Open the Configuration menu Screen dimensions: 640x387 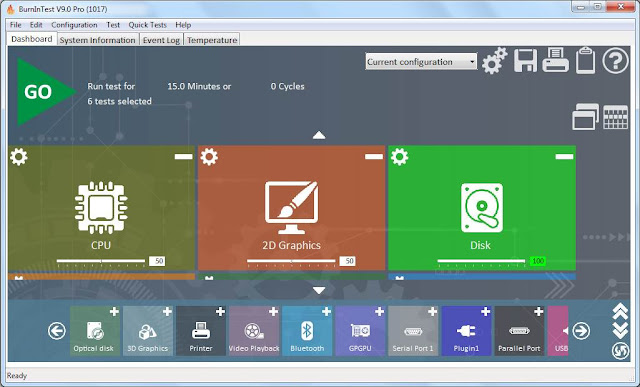pos(74,25)
